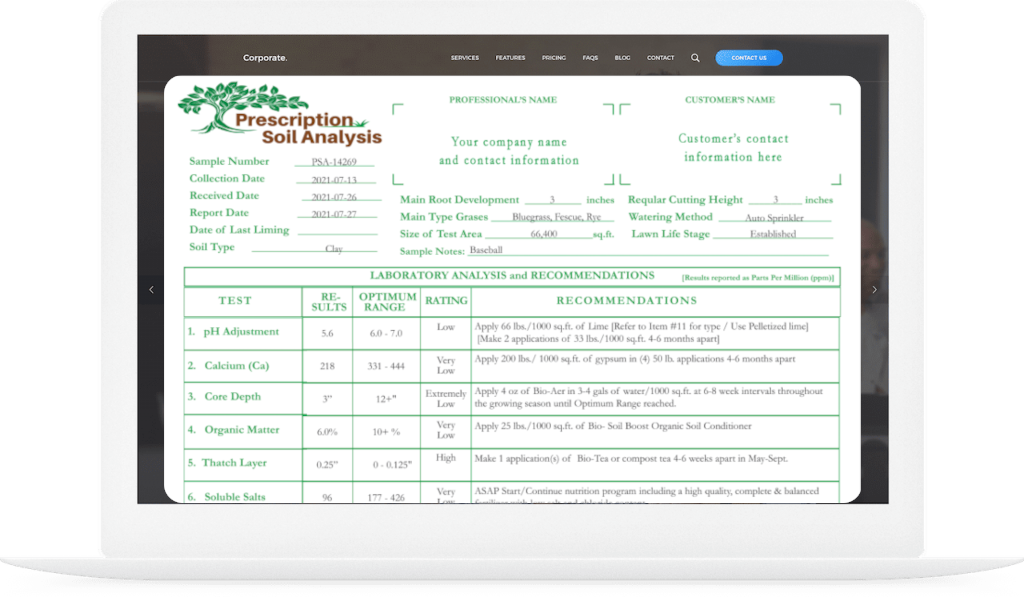This screenshot has height=597, width=1024.
Task: Select soluble salts range 177 - 426
Action: [386, 498]
